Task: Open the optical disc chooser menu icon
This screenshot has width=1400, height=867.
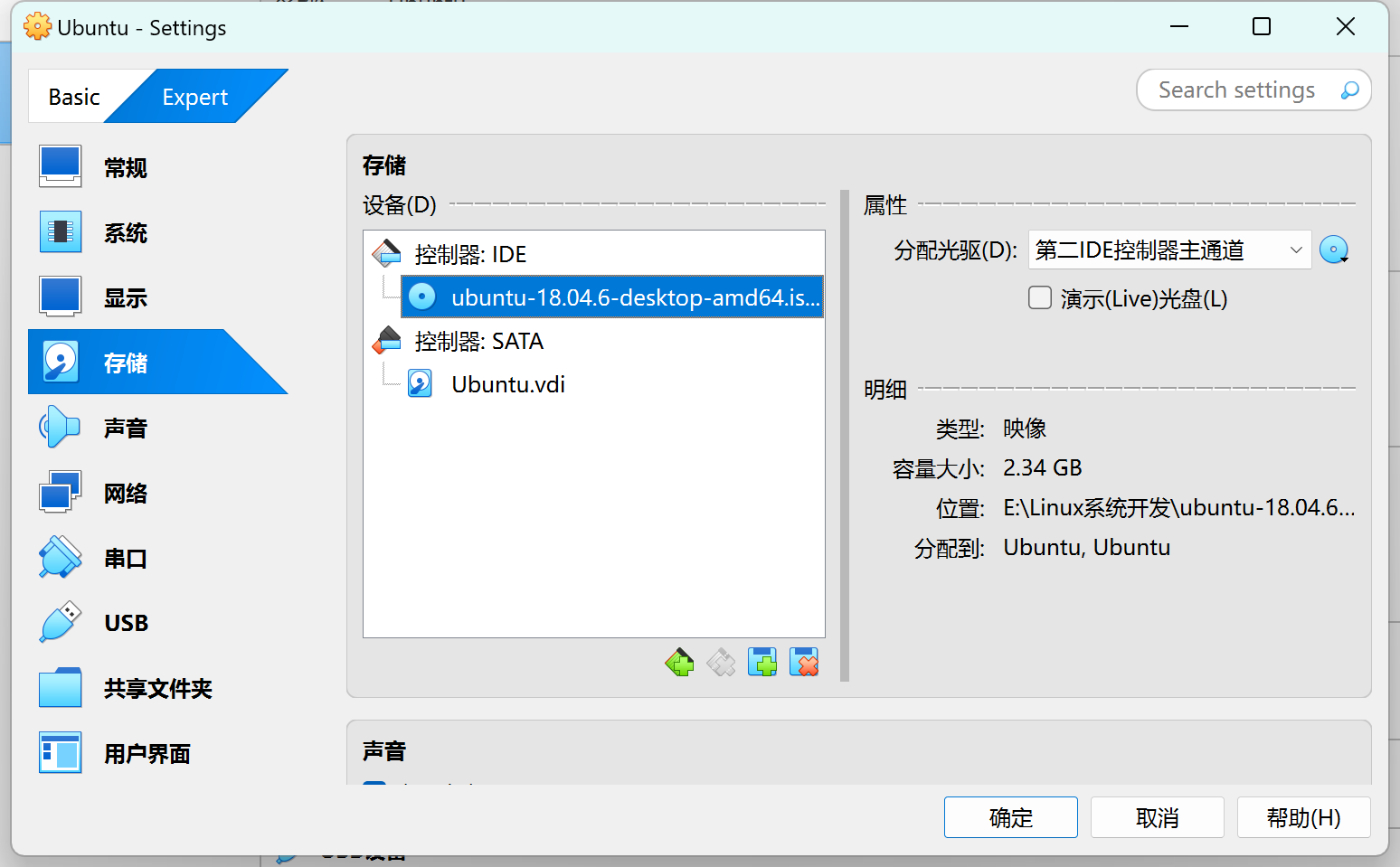Action: tap(1334, 250)
